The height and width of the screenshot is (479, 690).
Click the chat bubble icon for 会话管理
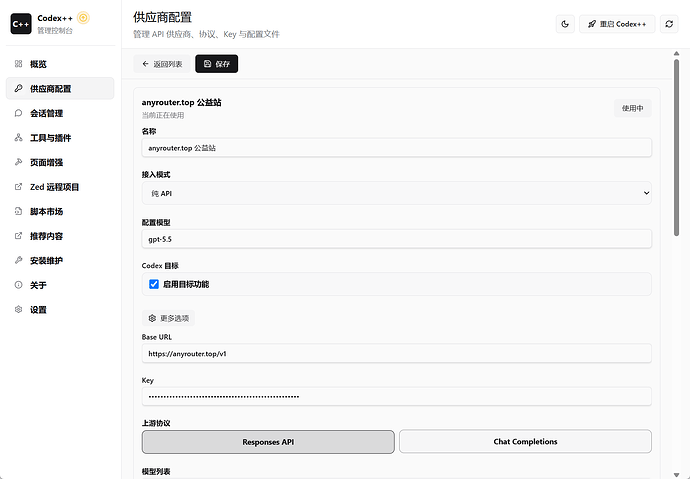tap(18, 113)
